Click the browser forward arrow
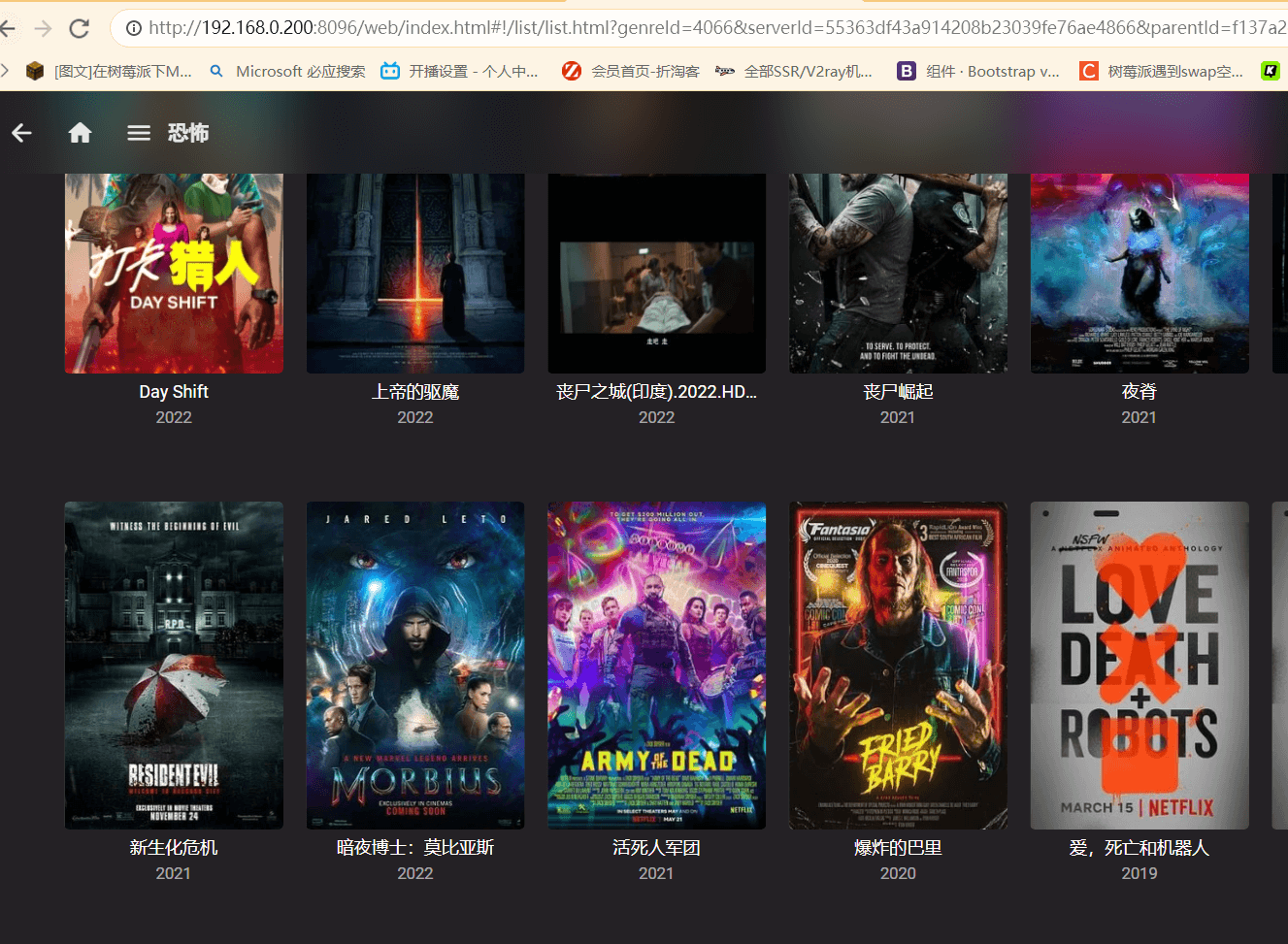This screenshot has height=944, width=1288. tap(43, 28)
